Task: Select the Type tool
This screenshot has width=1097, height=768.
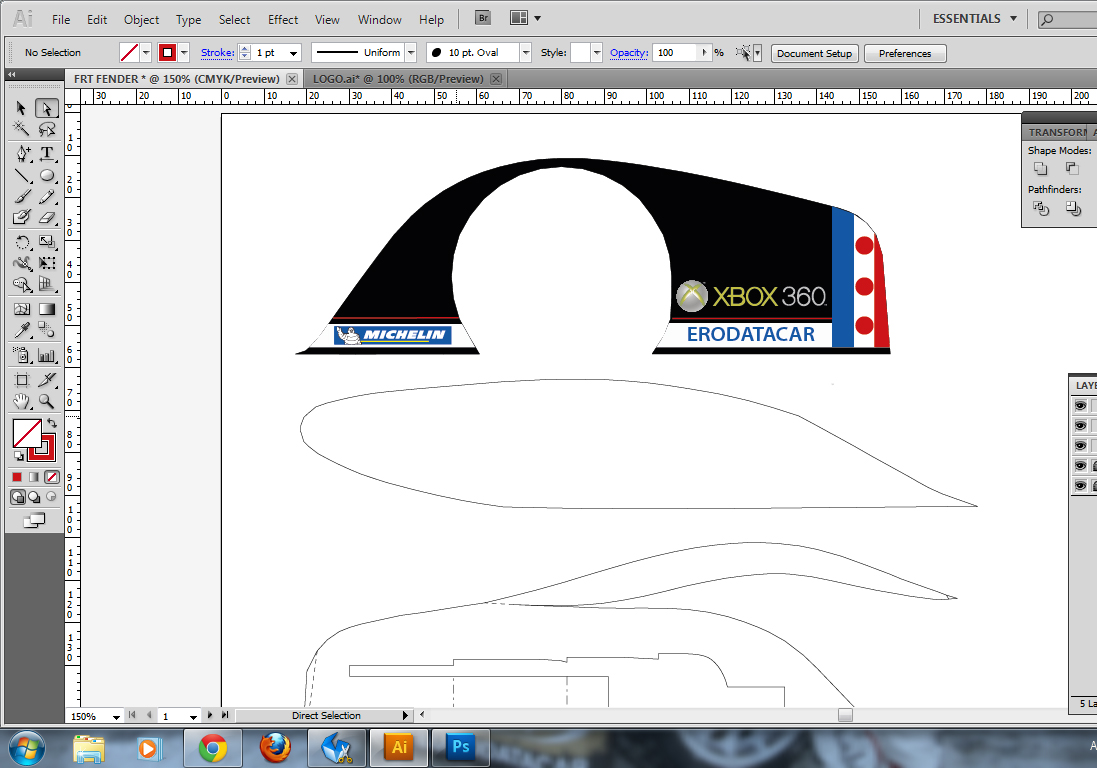Action: click(x=46, y=153)
